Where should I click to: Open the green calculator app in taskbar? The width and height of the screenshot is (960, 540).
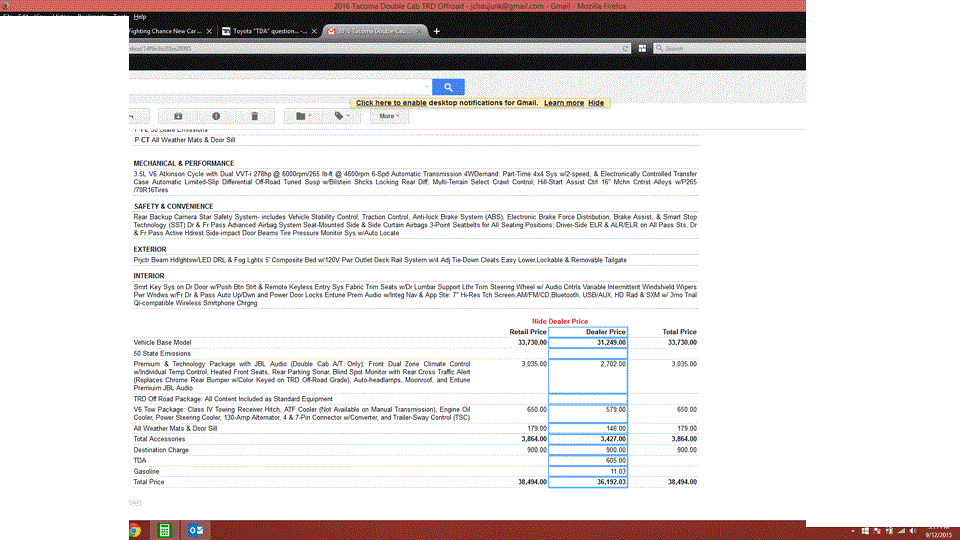164,530
